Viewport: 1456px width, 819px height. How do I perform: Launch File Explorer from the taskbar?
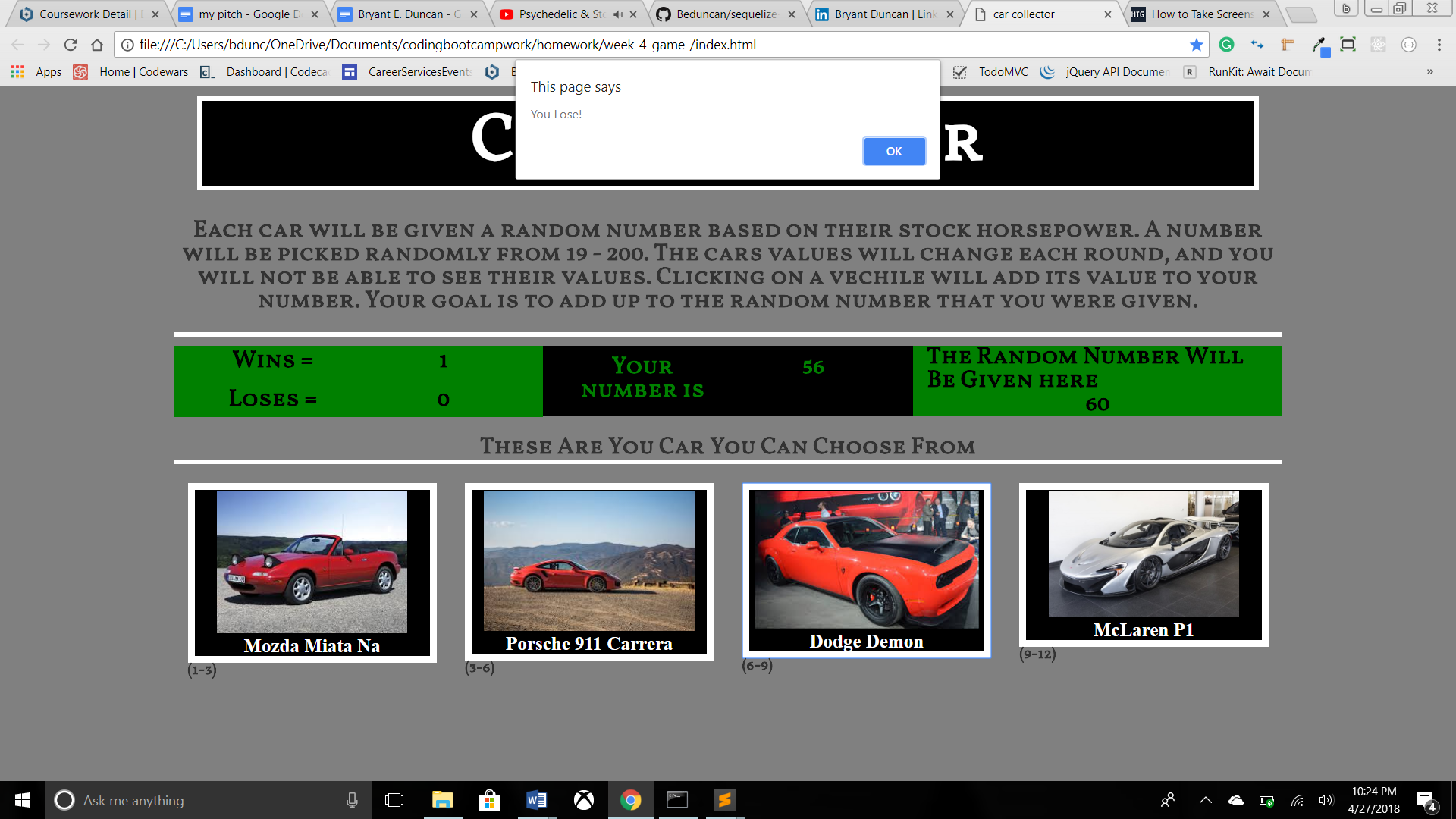coord(443,800)
